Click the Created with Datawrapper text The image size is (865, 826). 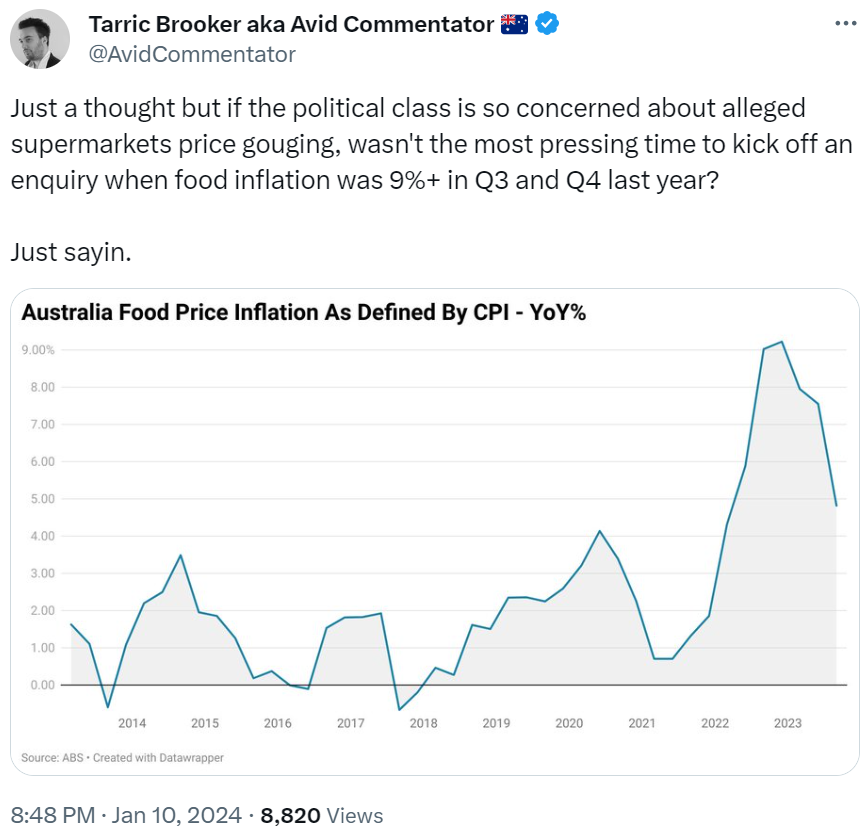point(158,758)
